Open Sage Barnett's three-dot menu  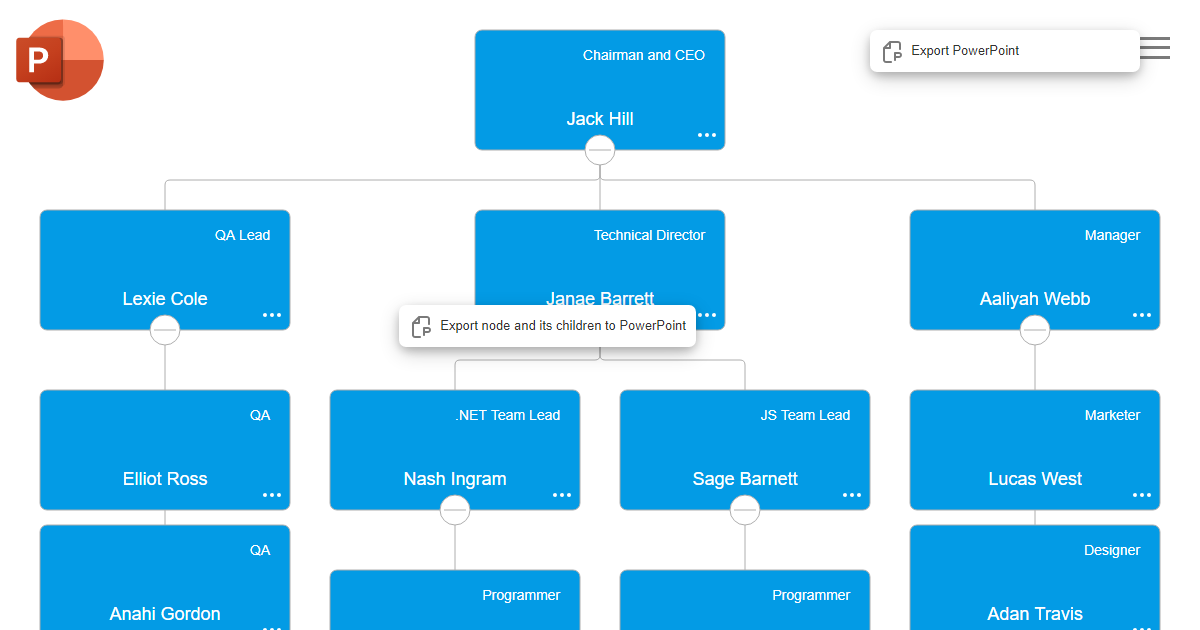(x=852, y=495)
